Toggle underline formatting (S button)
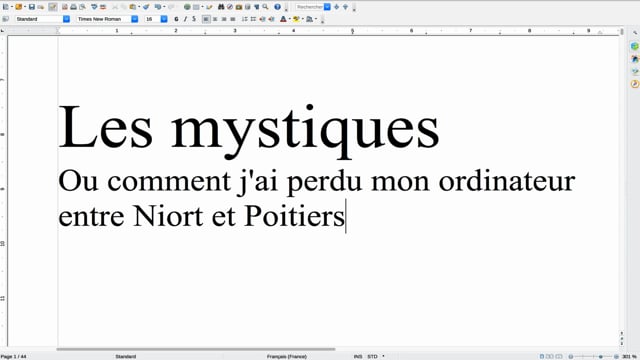Viewport: 640px width, 360px height. 194,19
